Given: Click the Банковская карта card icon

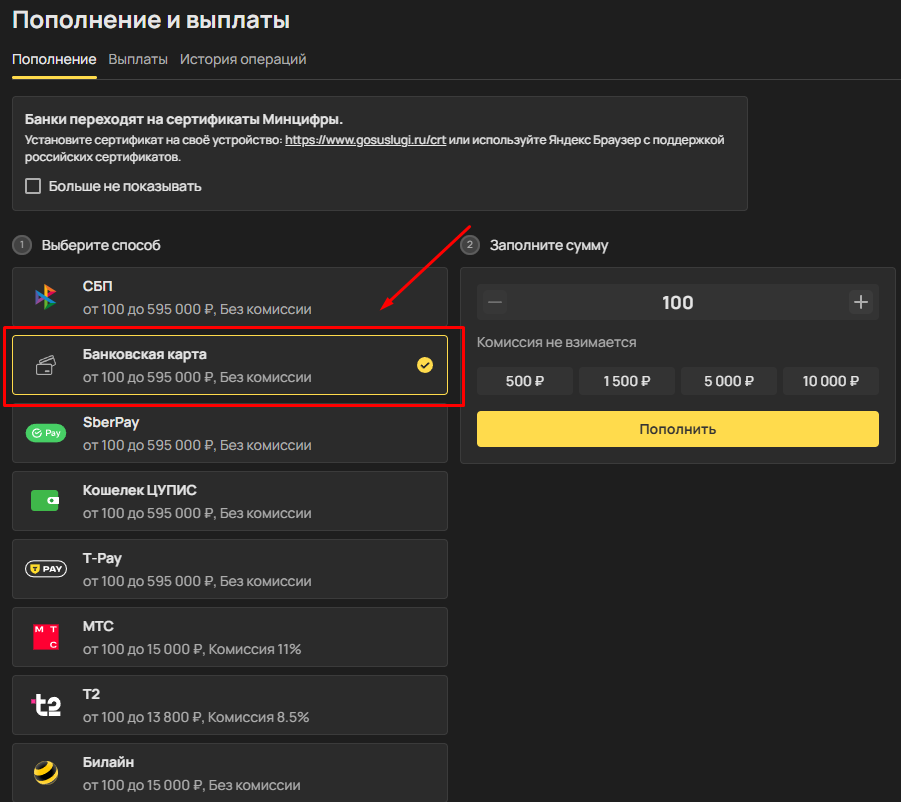Looking at the screenshot, I should (x=46, y=365).
